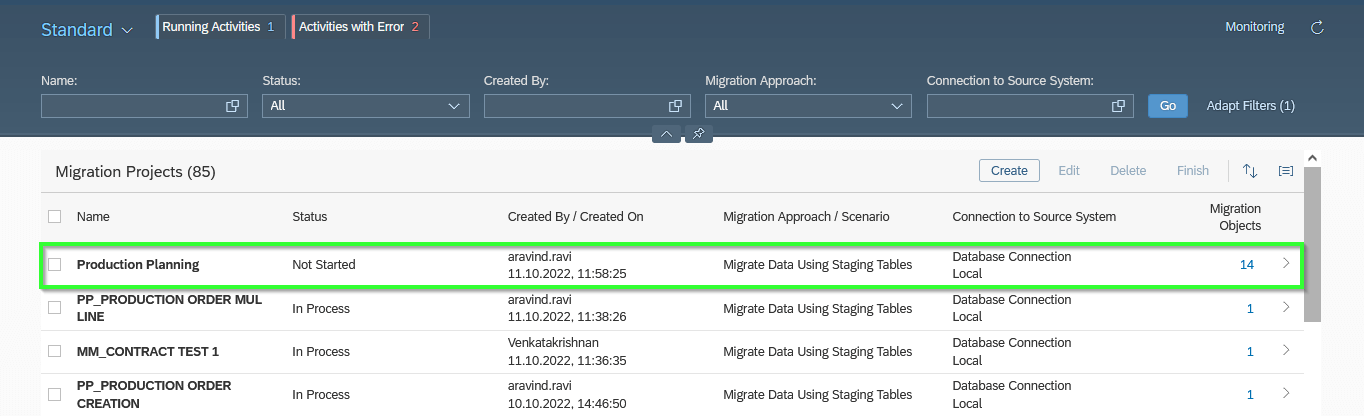Click the refresh icon beside Monitoring
This screenshot has width=1364, height=416.
(1317, 28)
